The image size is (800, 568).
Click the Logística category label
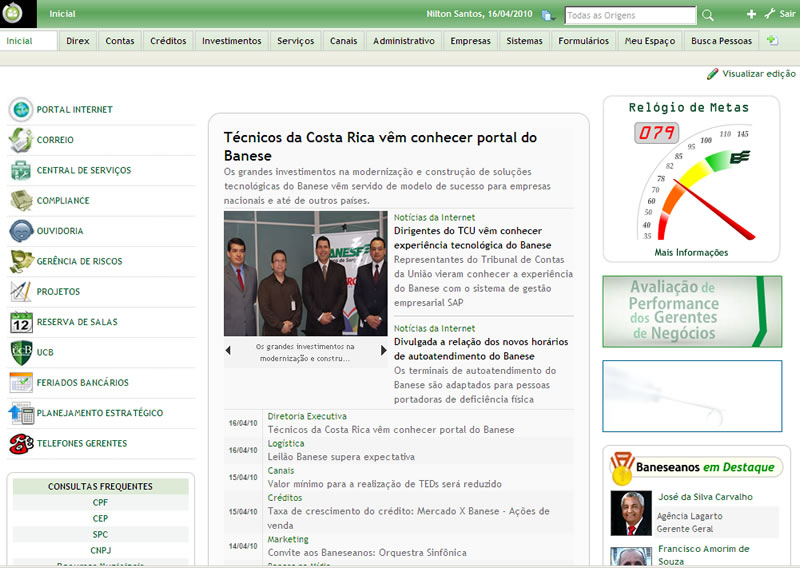pyautogui.click(x=286, y=443)
